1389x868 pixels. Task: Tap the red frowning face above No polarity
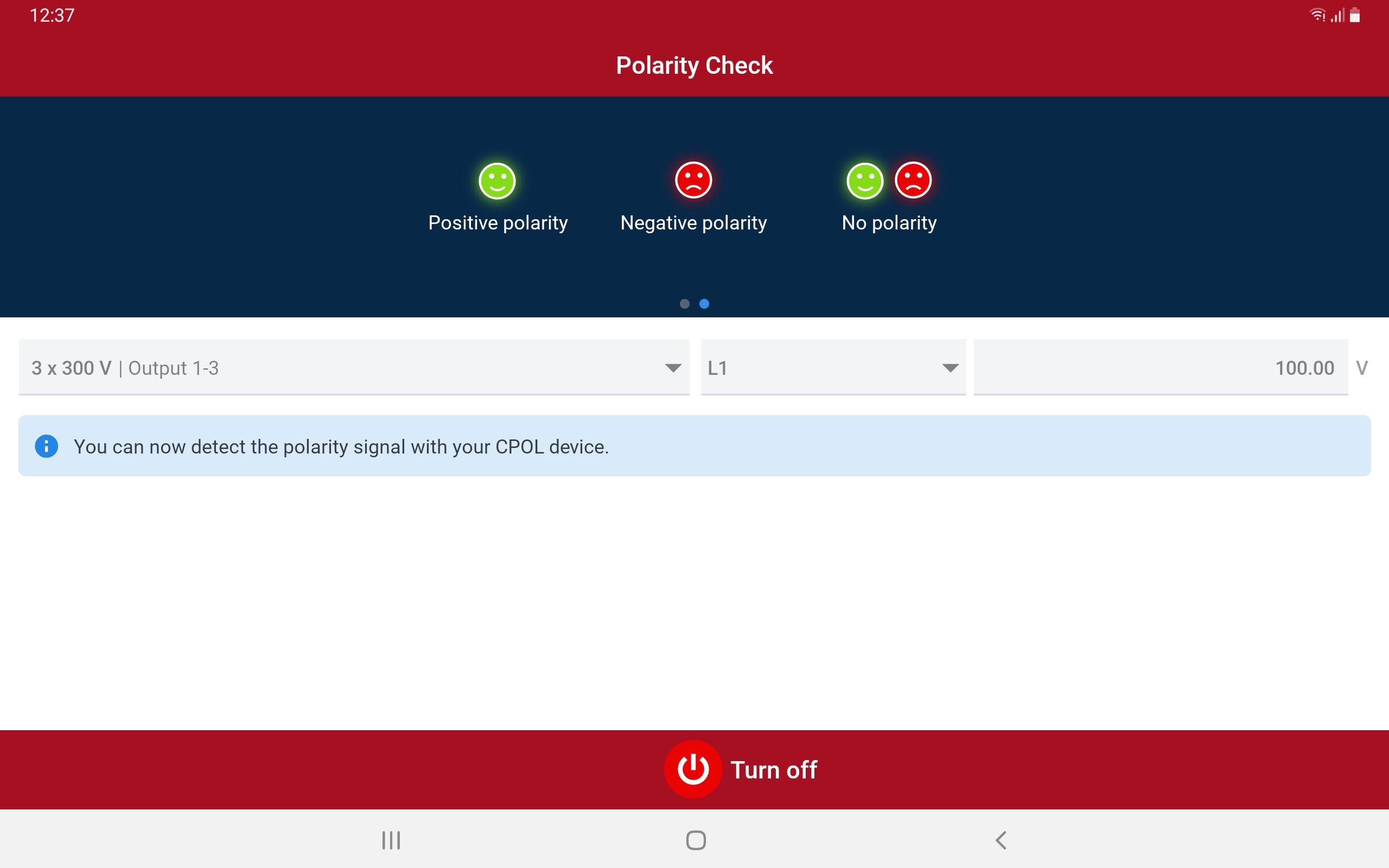click(913, 180)
